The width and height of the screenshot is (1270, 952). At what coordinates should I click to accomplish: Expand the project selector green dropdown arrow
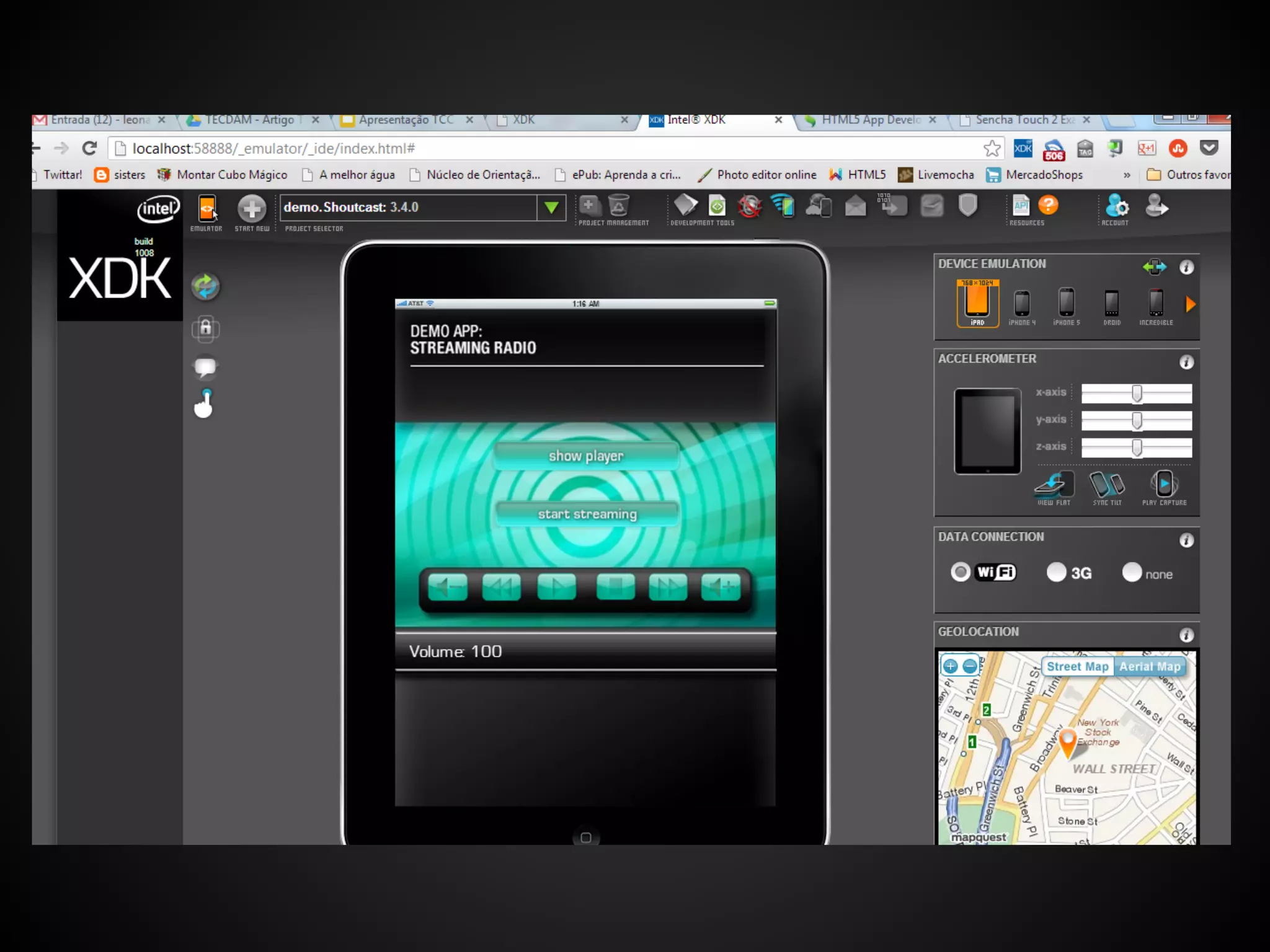551,208
